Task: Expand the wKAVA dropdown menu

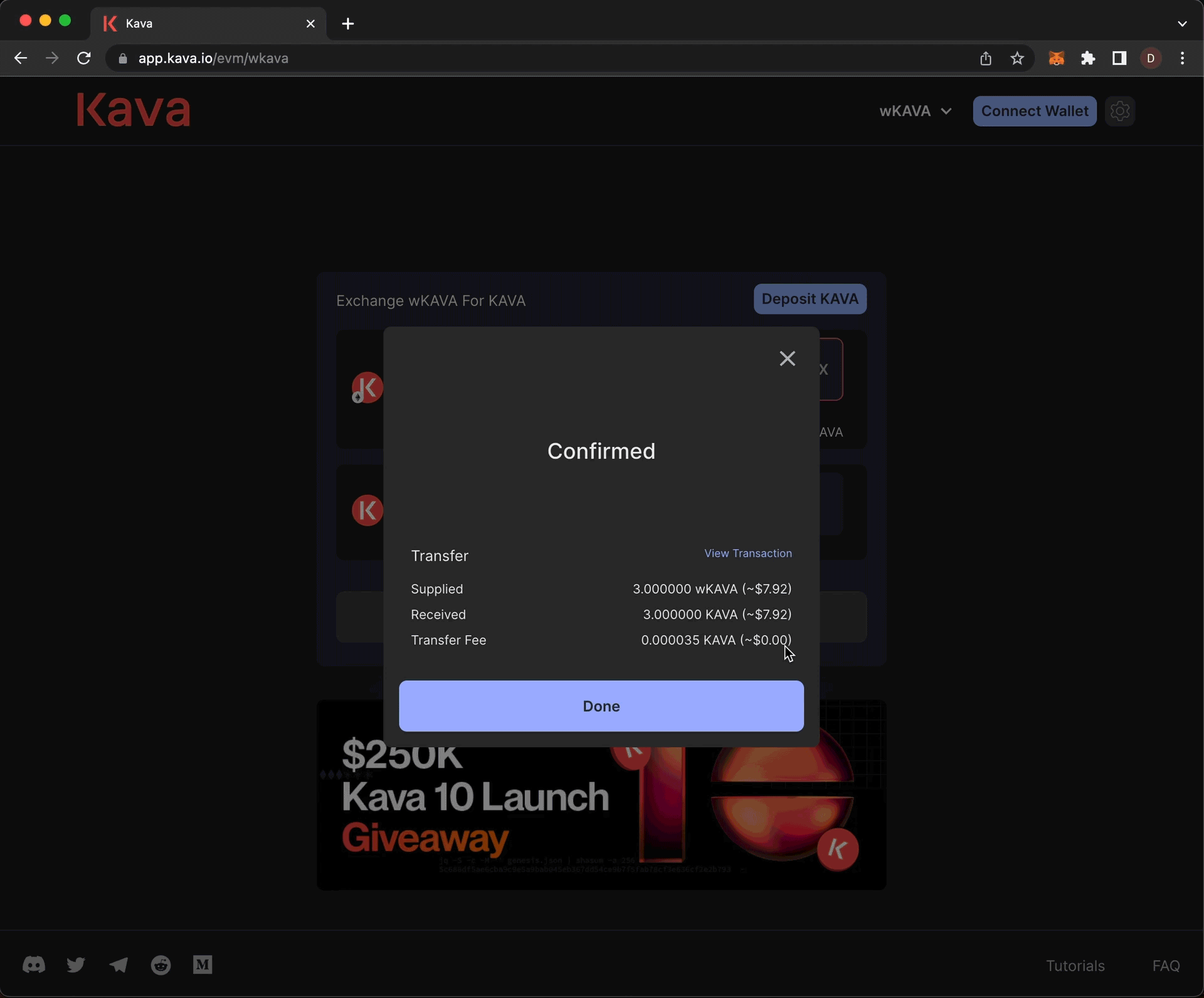Action: tap(915, 111)
